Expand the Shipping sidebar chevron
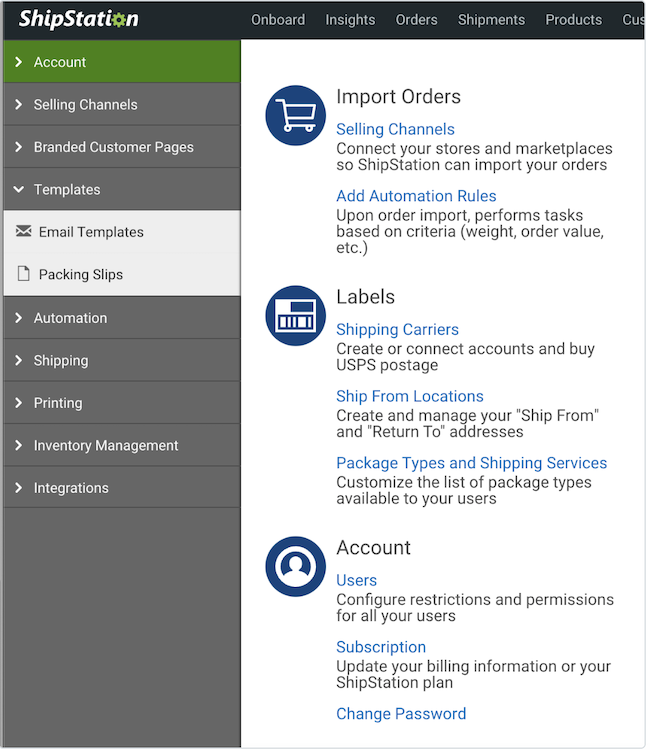The image size is (650, 750). tap(18, 361)
